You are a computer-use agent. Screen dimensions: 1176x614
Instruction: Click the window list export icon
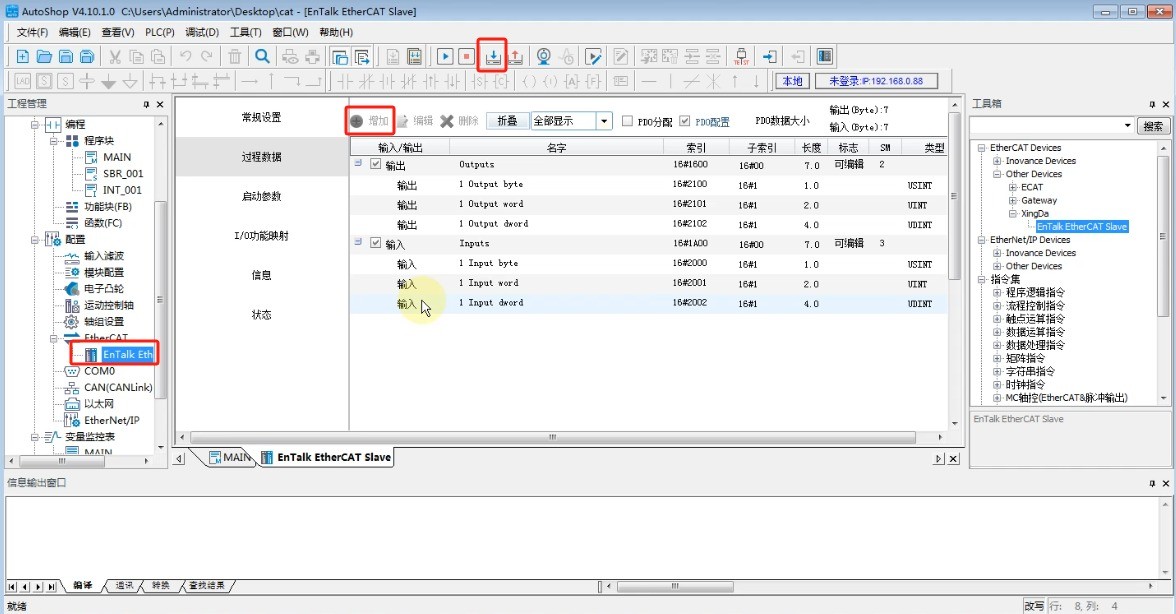(362, 56)
